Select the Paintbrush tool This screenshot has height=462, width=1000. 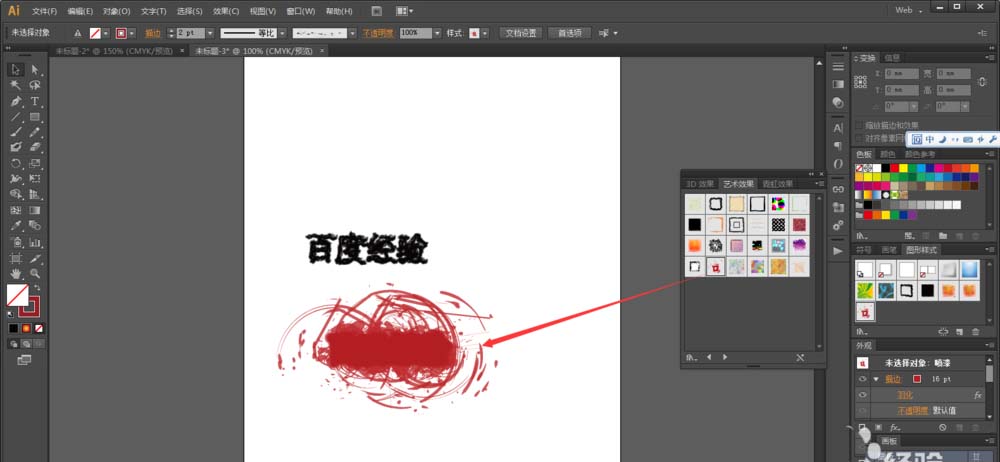click(16, 132)
